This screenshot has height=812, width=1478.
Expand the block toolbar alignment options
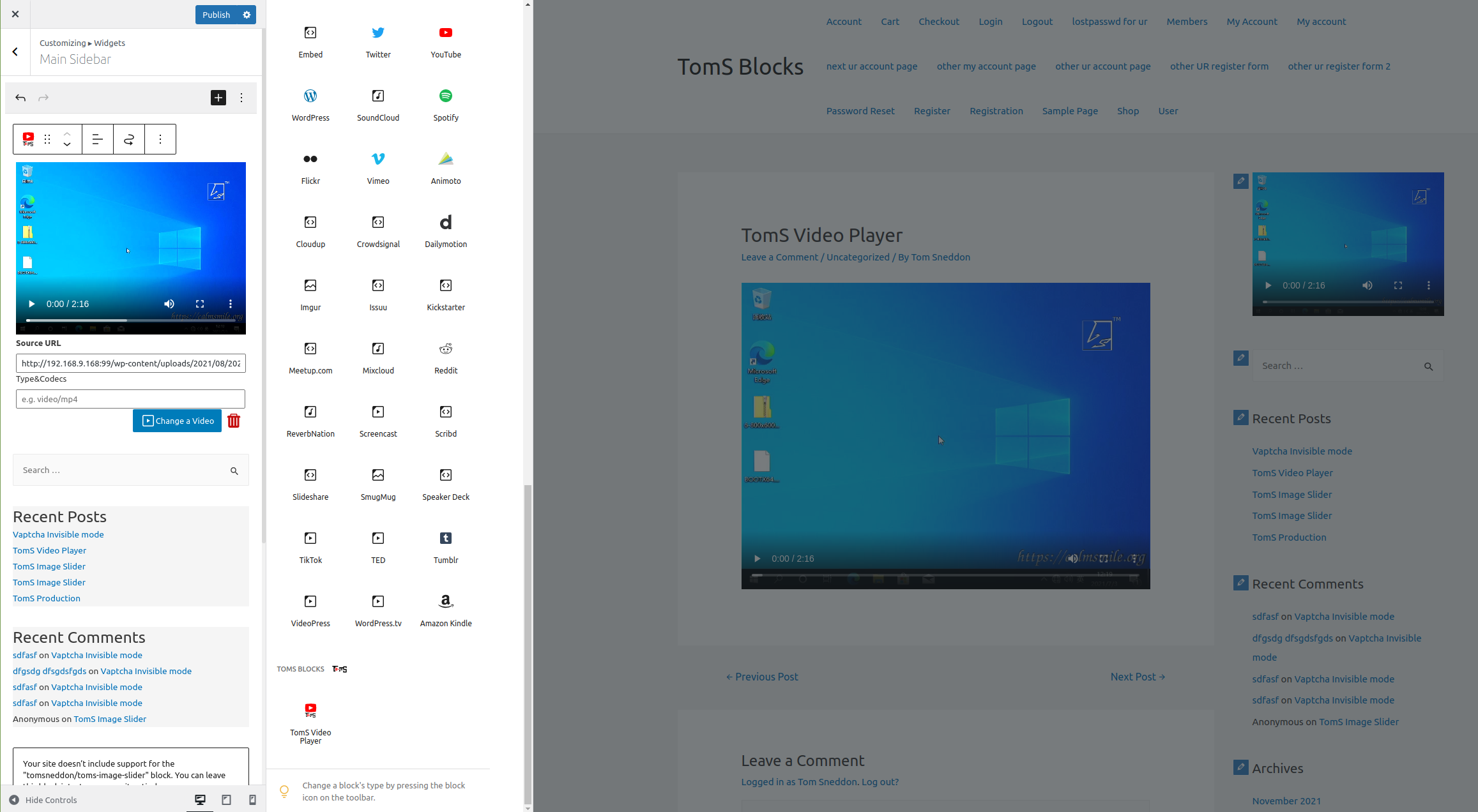(96, 139)
